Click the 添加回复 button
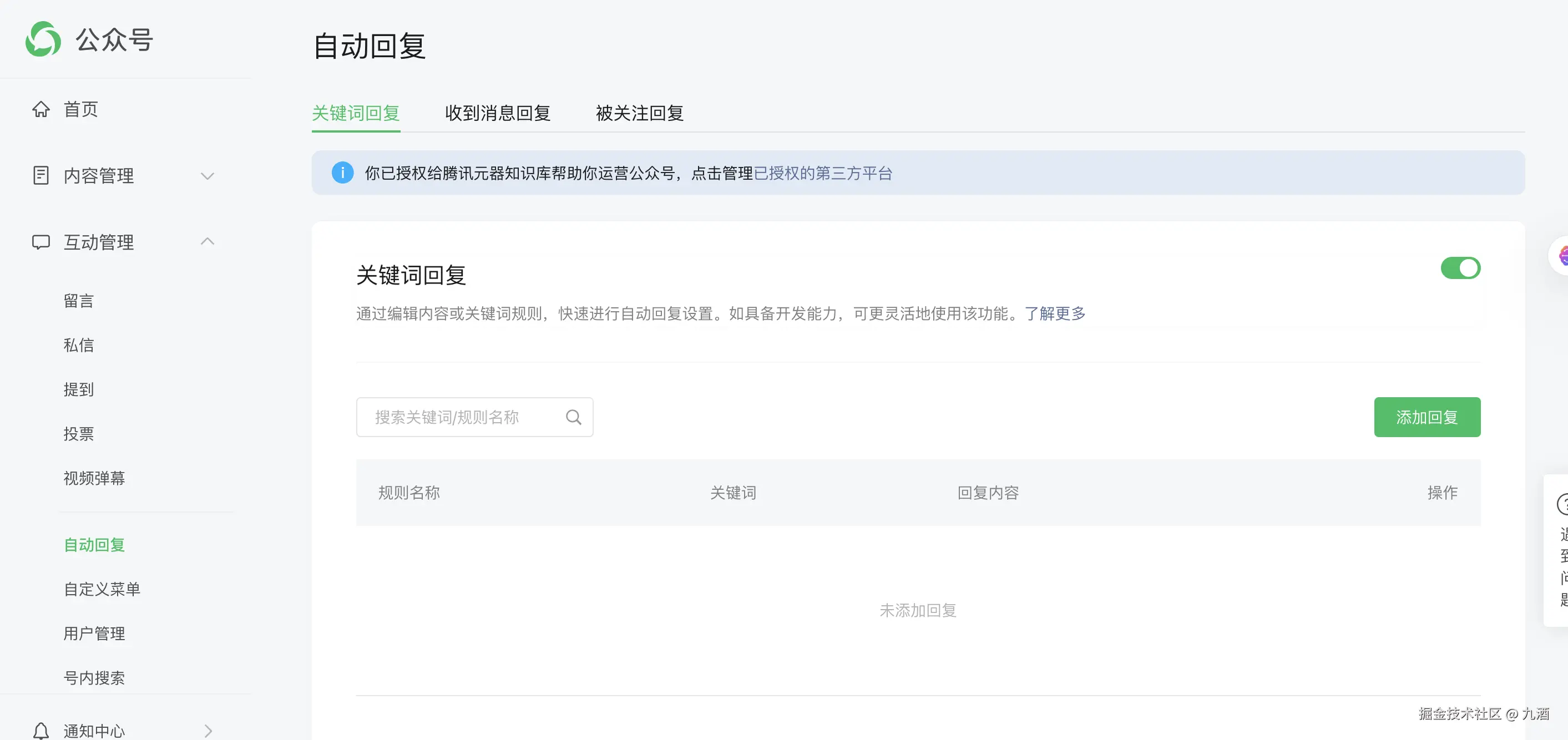Image resolution: width=1568 pixels, height=740 pixels. click(x=1427, y=418)
